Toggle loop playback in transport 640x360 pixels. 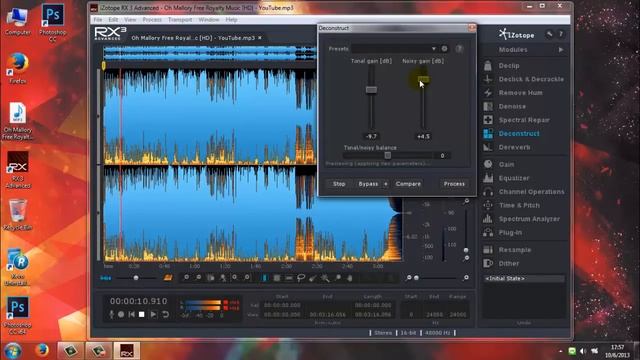point(165,314)
